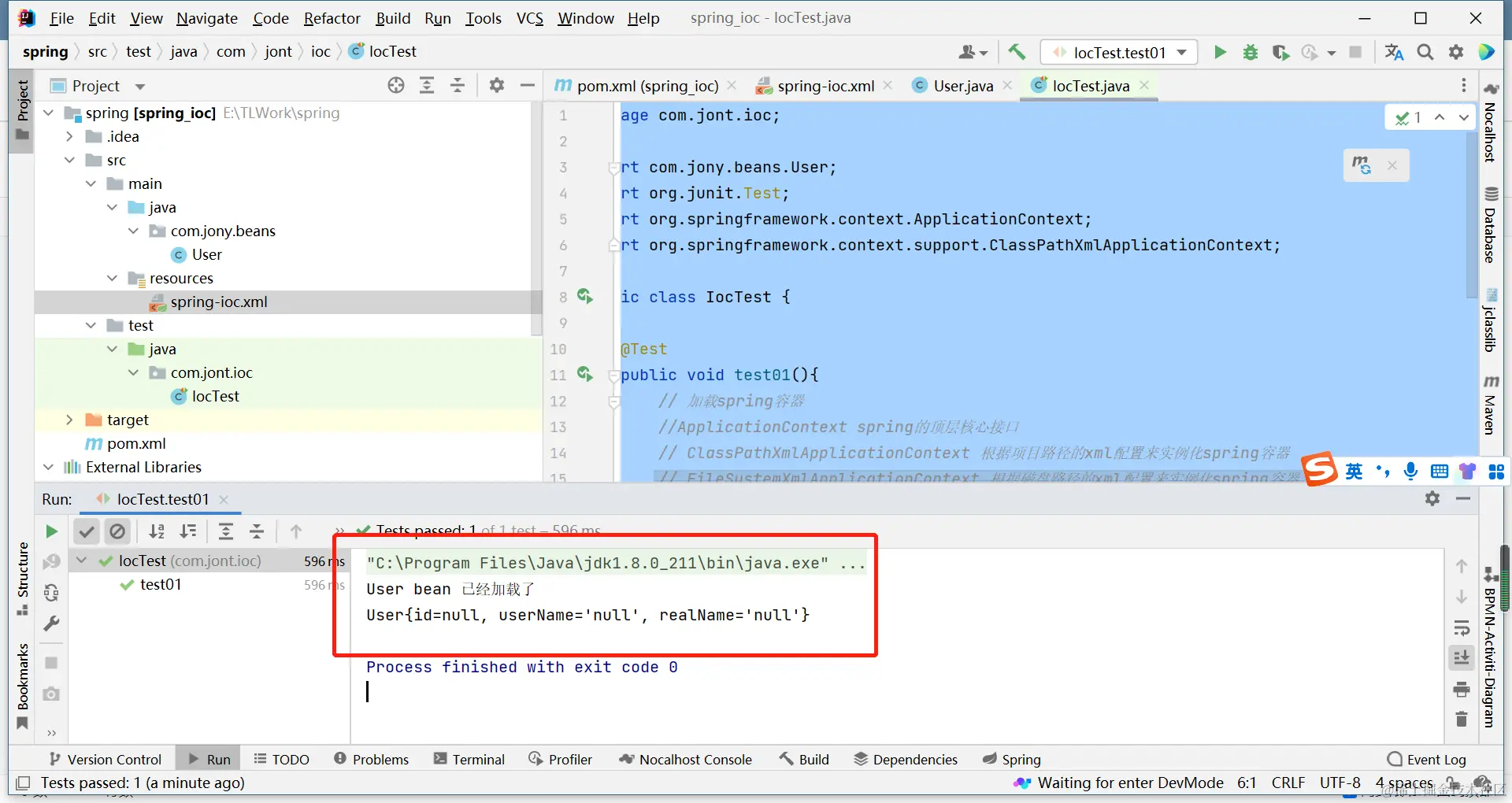
Task: Open Run panel settings gear
Action: coord(1432,498)
